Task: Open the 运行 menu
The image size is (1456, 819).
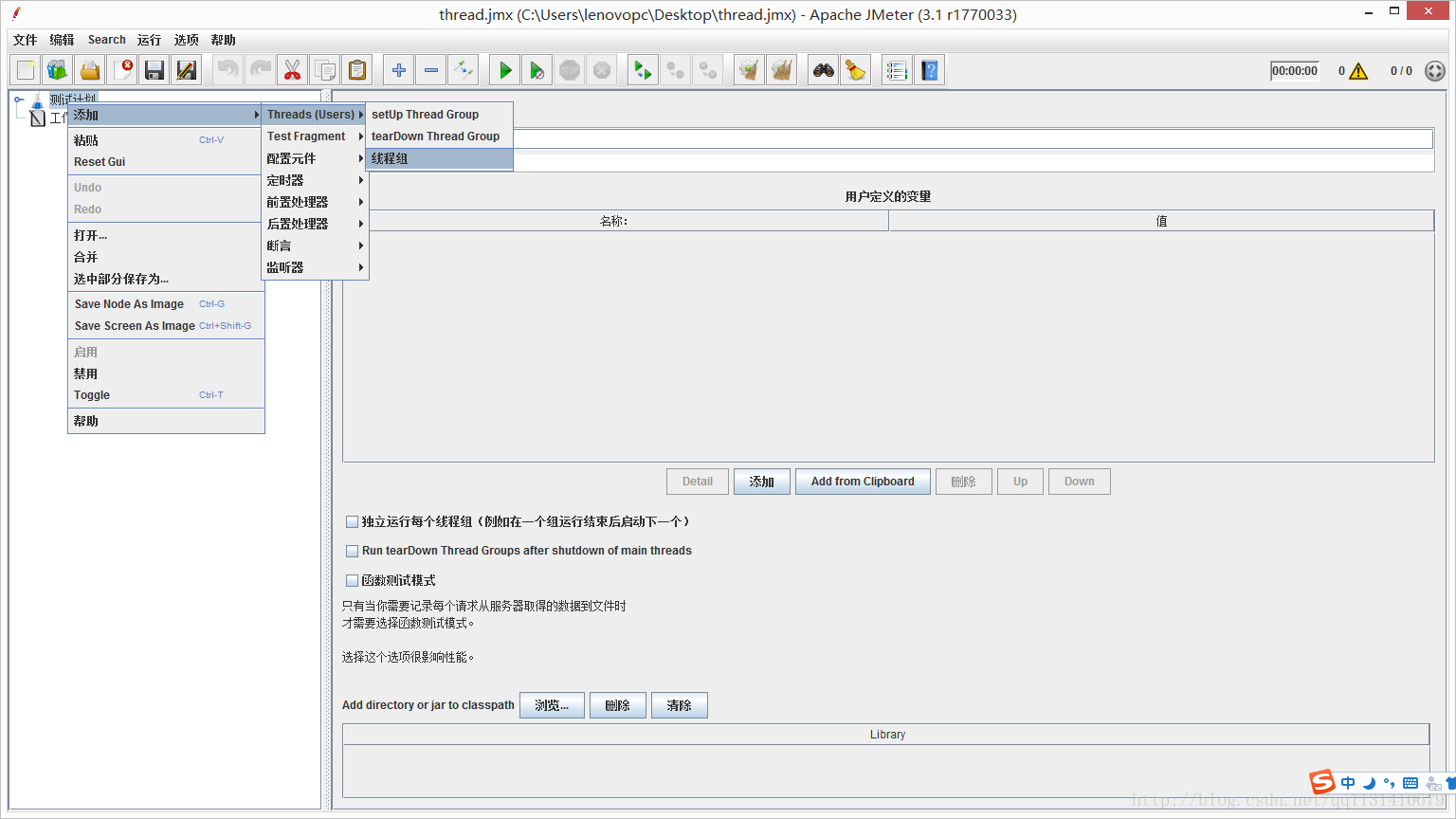Action: 149,40
